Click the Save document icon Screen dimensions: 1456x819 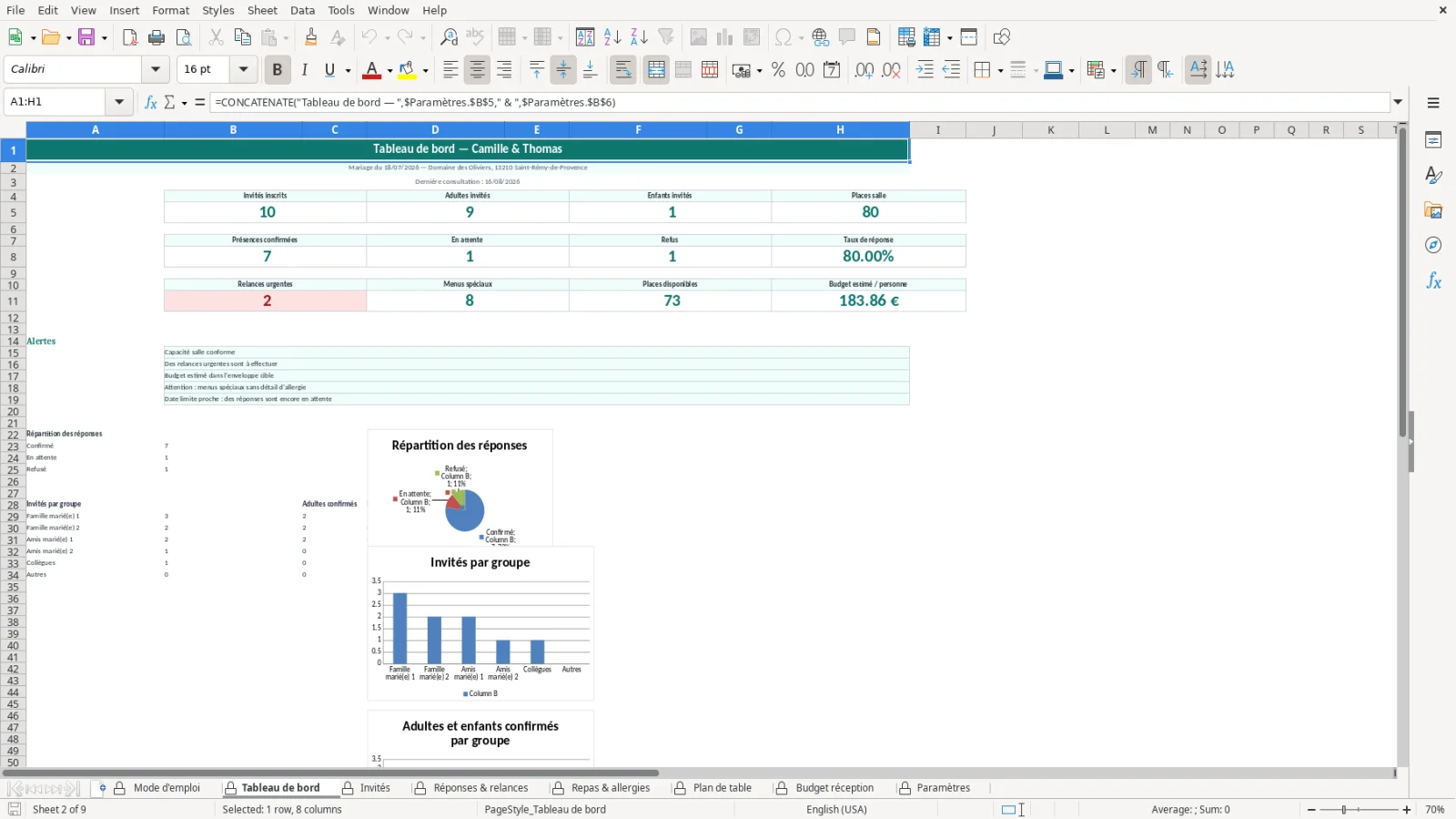coord(87,37)
